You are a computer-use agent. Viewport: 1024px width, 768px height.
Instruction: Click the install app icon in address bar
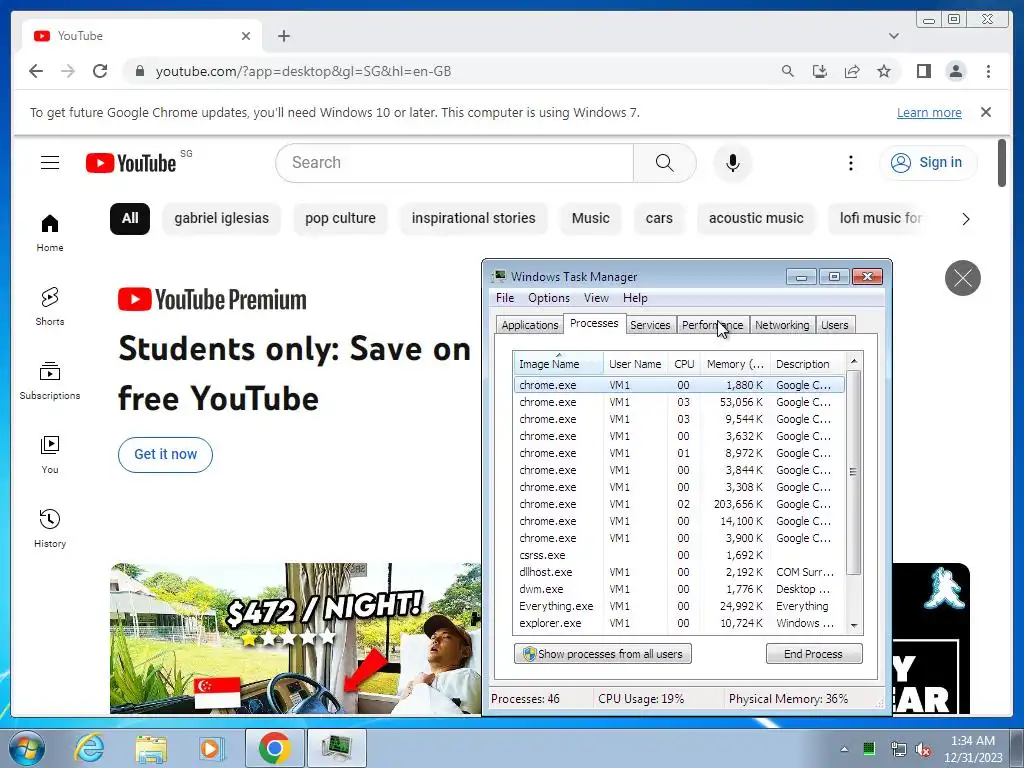point(820,71)
